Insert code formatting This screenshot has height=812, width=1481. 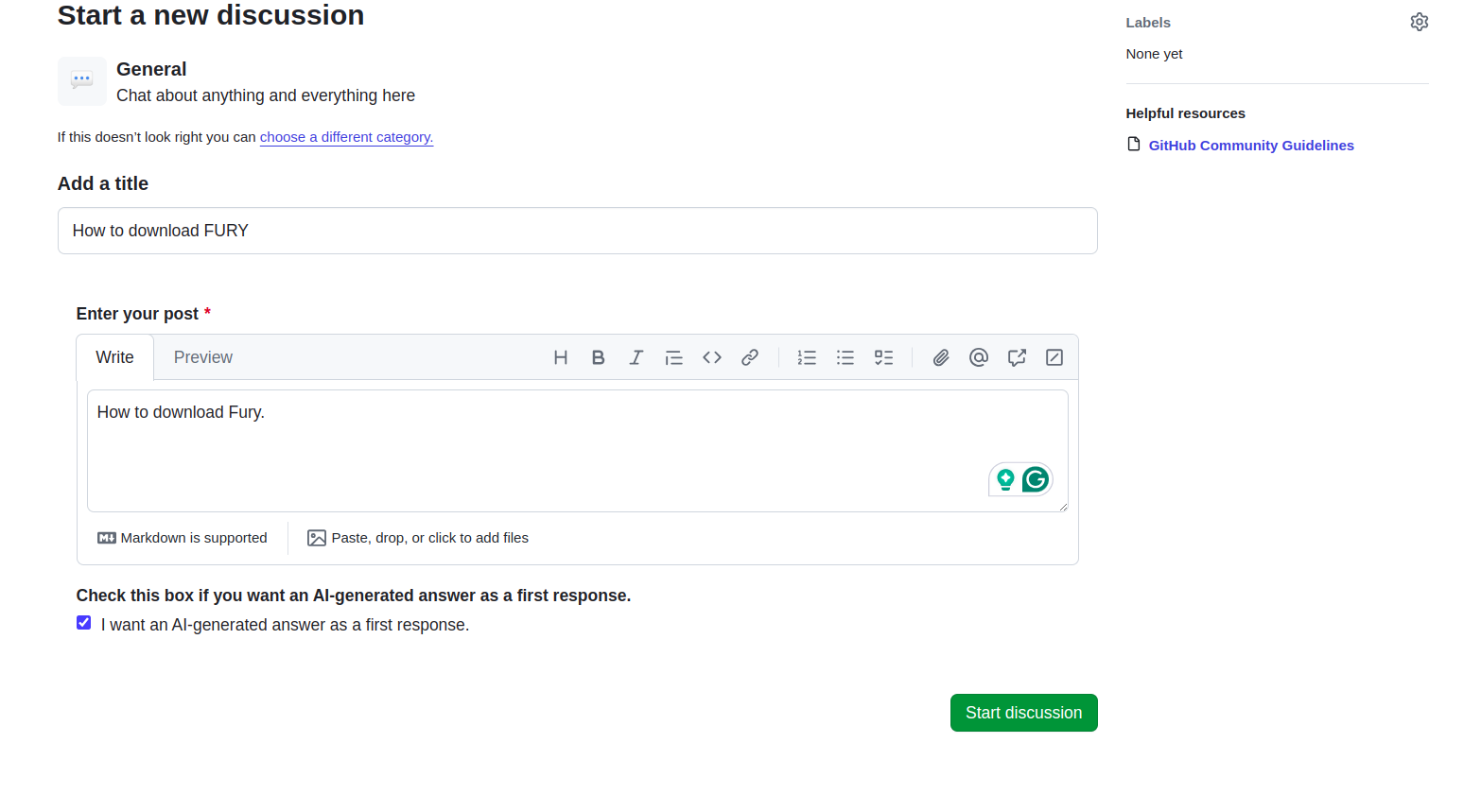click(x=712, y=357)
